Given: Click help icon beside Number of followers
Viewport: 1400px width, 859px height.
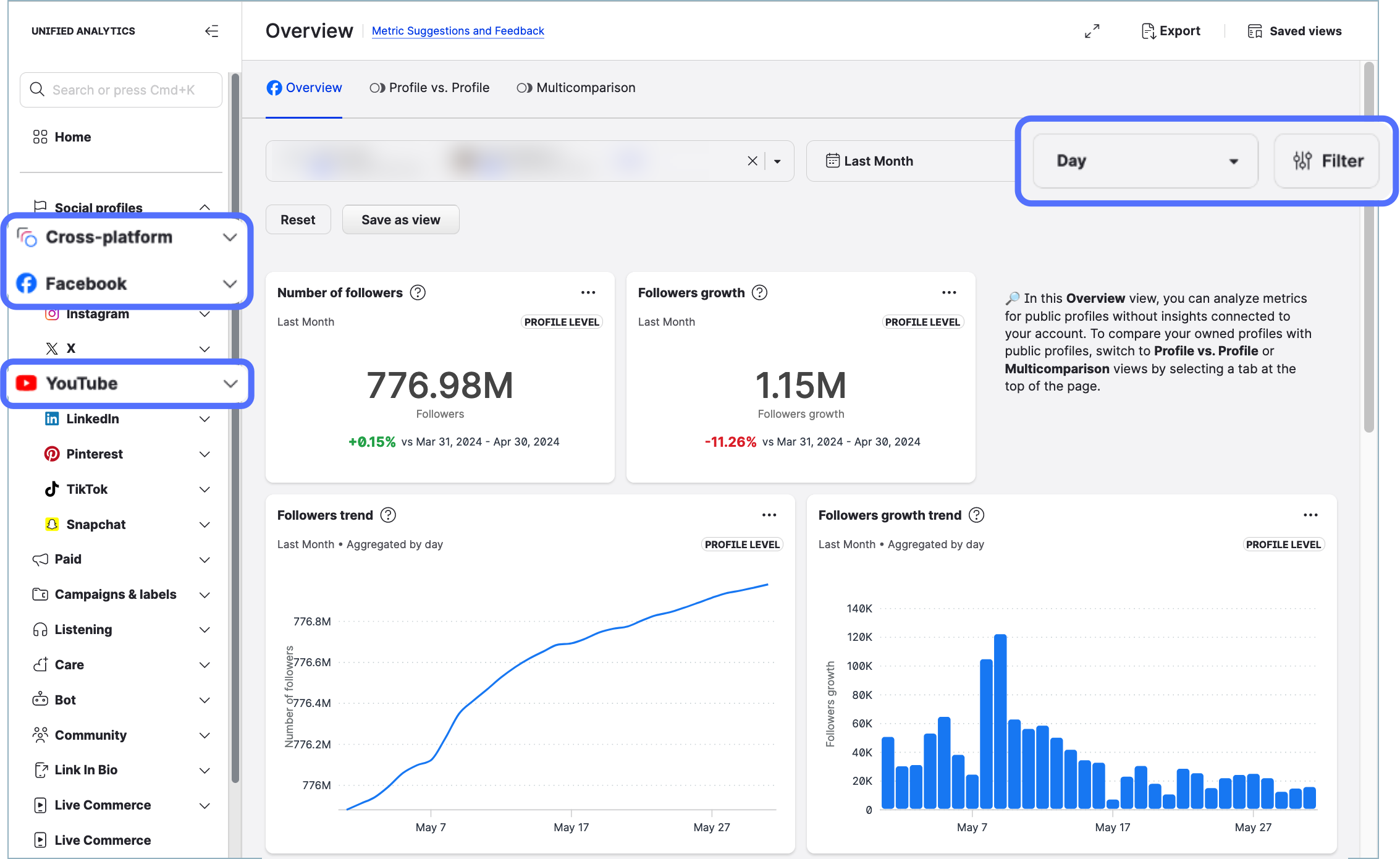Looking at the screenshot, I should point(418,292).
